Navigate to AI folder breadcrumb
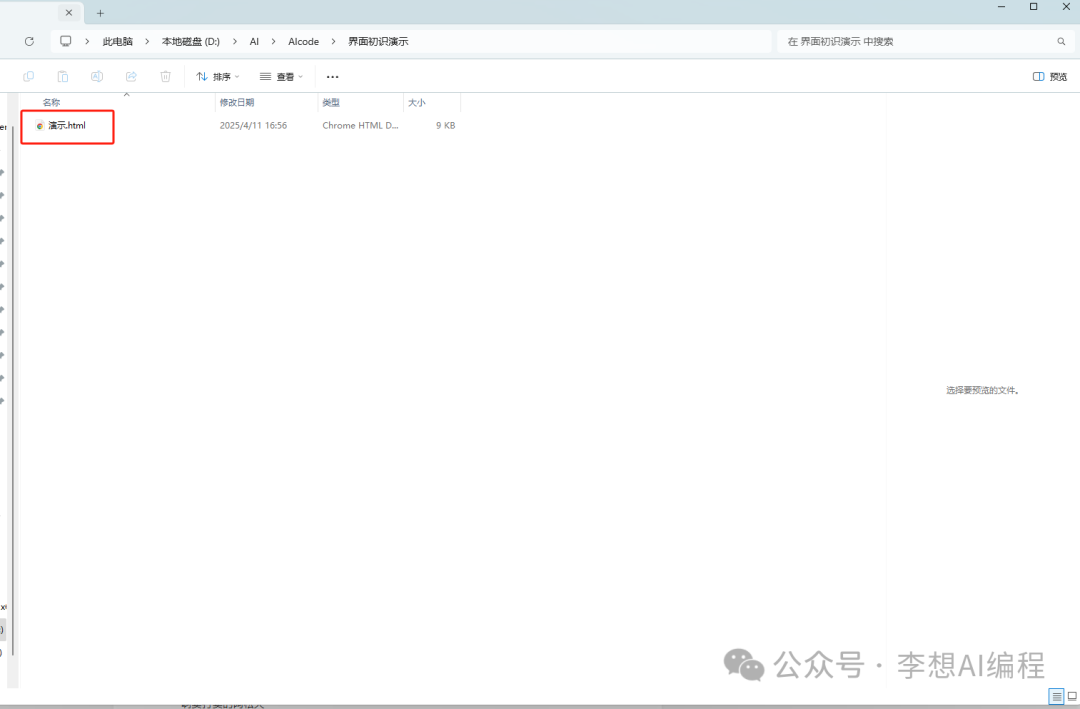 tap(254, 41)
